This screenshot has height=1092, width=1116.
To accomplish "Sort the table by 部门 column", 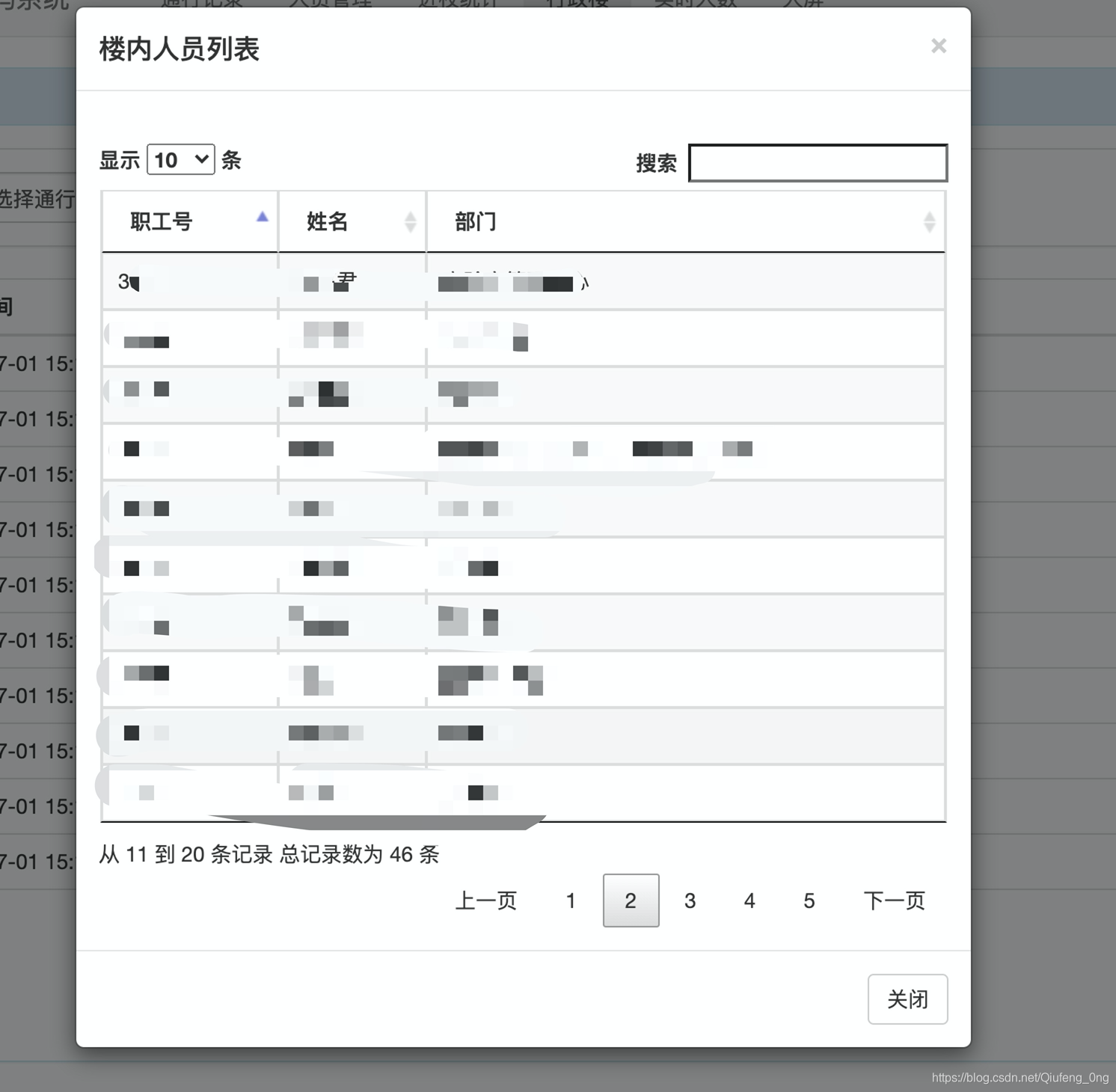I will pyautogui.click(x=686, y=221).
